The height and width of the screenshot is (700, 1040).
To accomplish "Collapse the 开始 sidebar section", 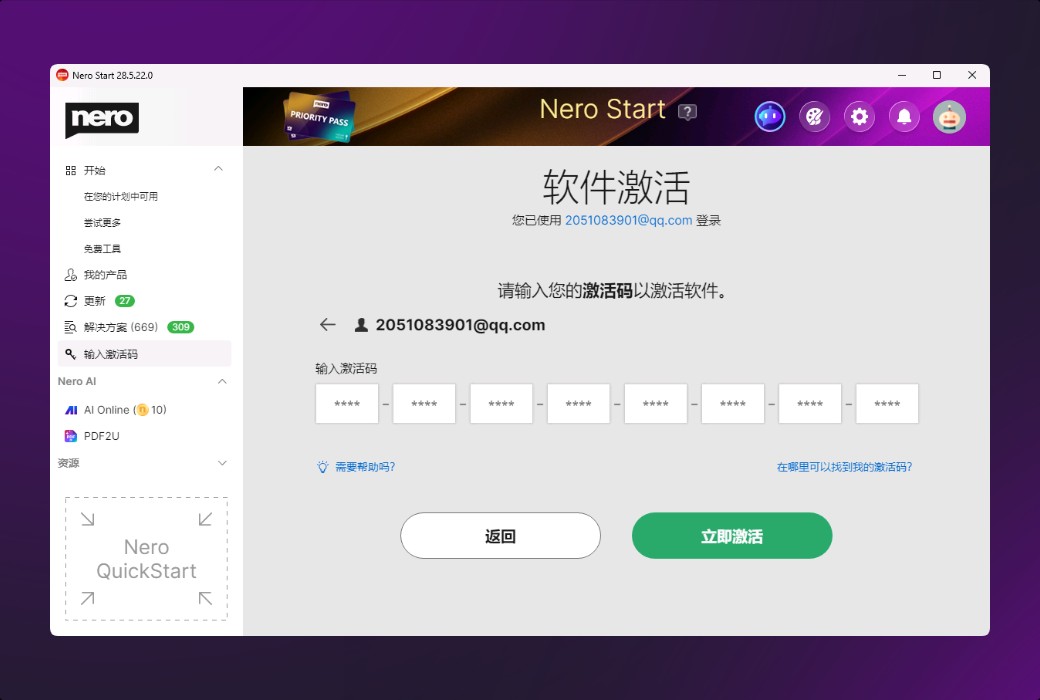I will [218, 169].
